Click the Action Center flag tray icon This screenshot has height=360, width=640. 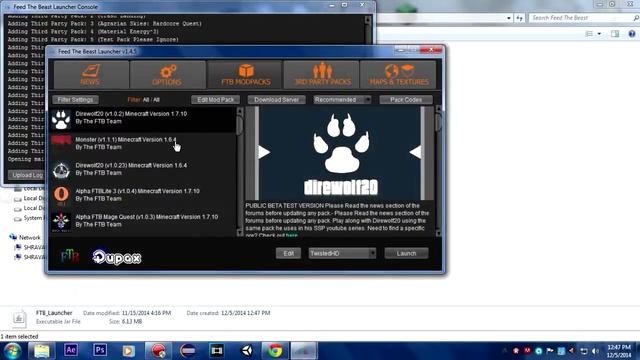(x=549, y=351)
